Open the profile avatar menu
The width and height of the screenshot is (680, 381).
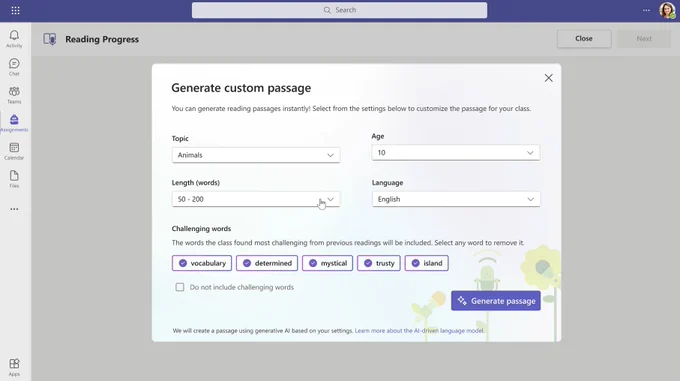(667, 10)
